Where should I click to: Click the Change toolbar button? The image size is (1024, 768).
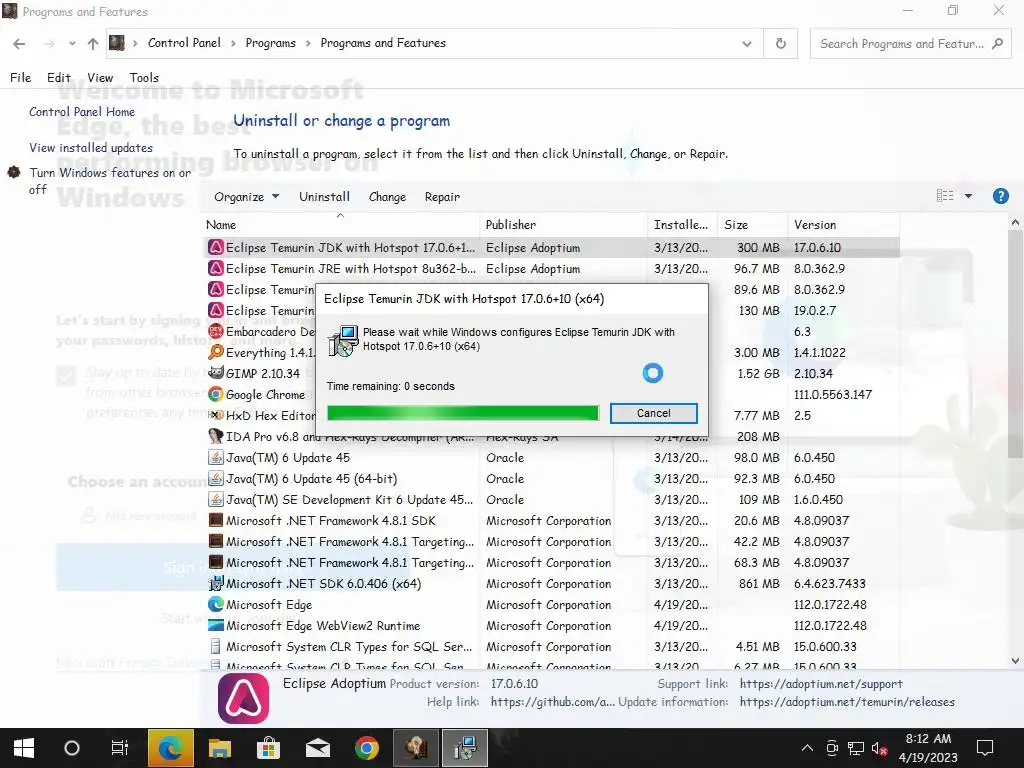tap(387, 197)
